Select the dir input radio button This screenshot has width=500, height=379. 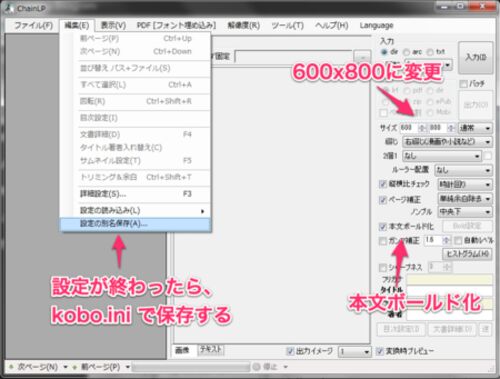384,52
